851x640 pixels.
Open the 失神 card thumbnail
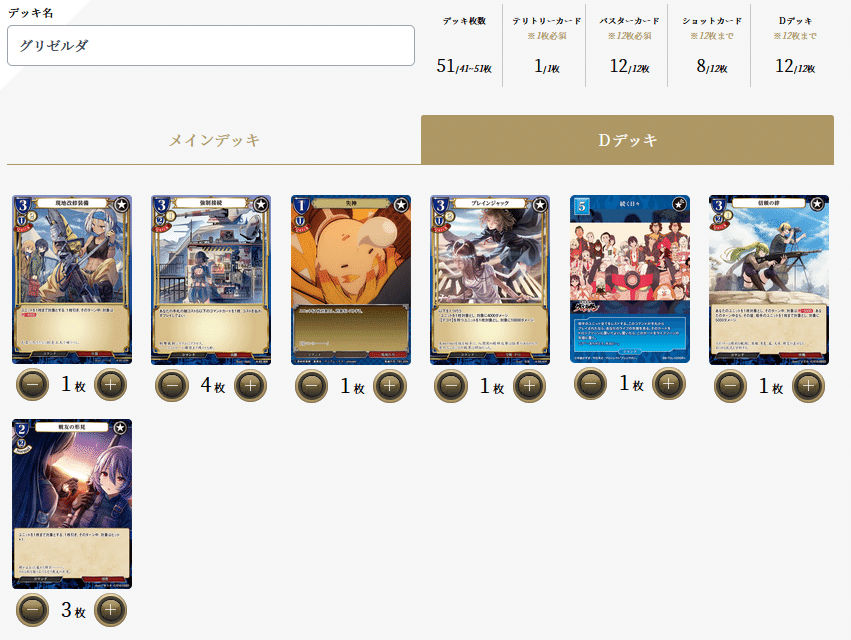(351, 280)
